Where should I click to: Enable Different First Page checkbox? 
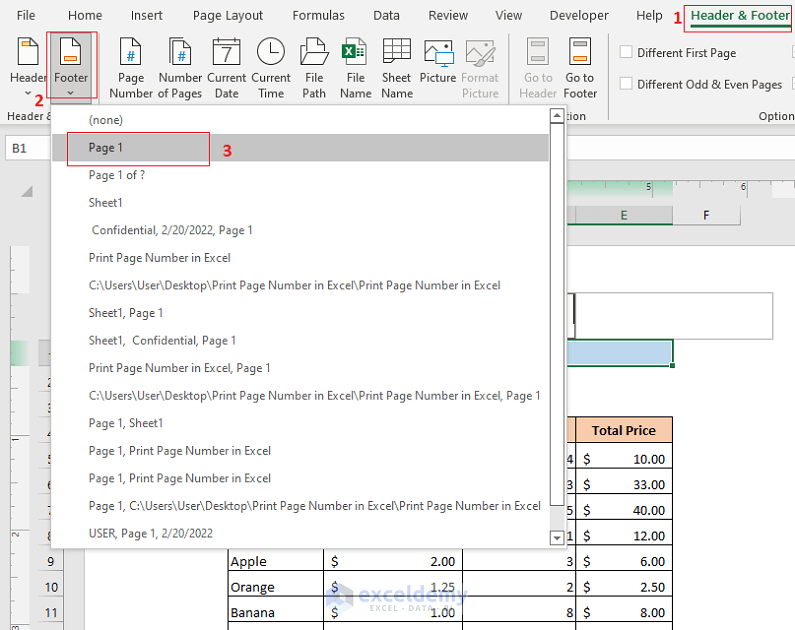pos(626,53)
